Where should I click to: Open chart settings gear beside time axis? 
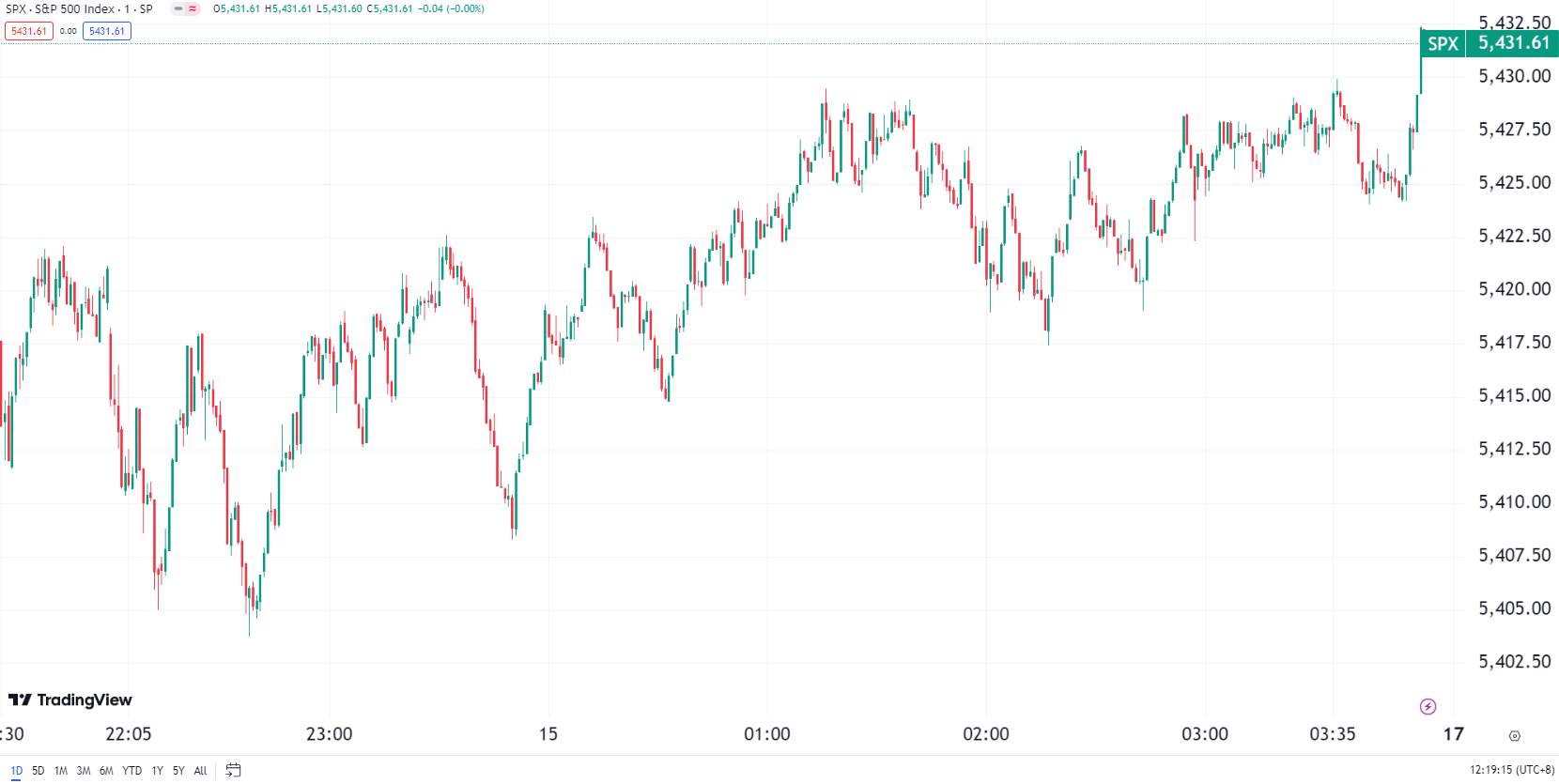1514,736
